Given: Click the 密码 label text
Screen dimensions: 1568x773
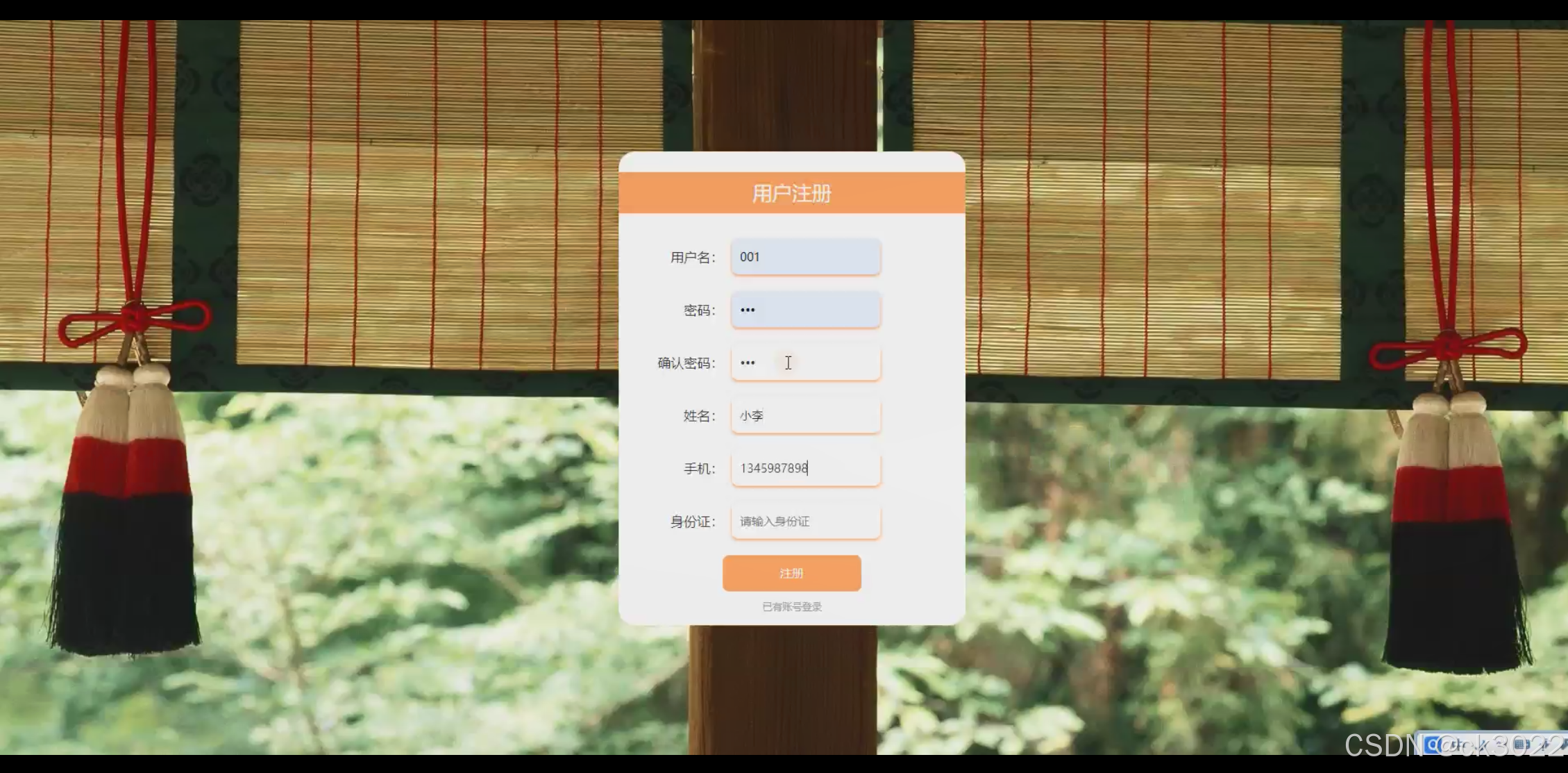Looking at the screenshot, I should [698, 310].
